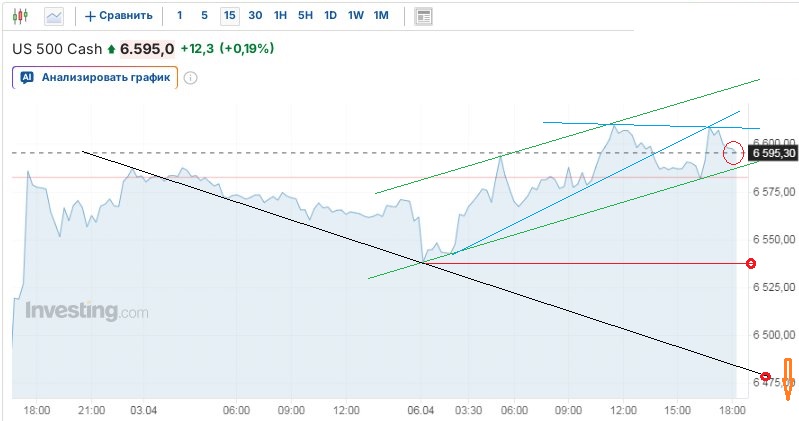Click the red circle marker at current price
Viewport: 799px width, 421px height.
(x=733, y=152)
